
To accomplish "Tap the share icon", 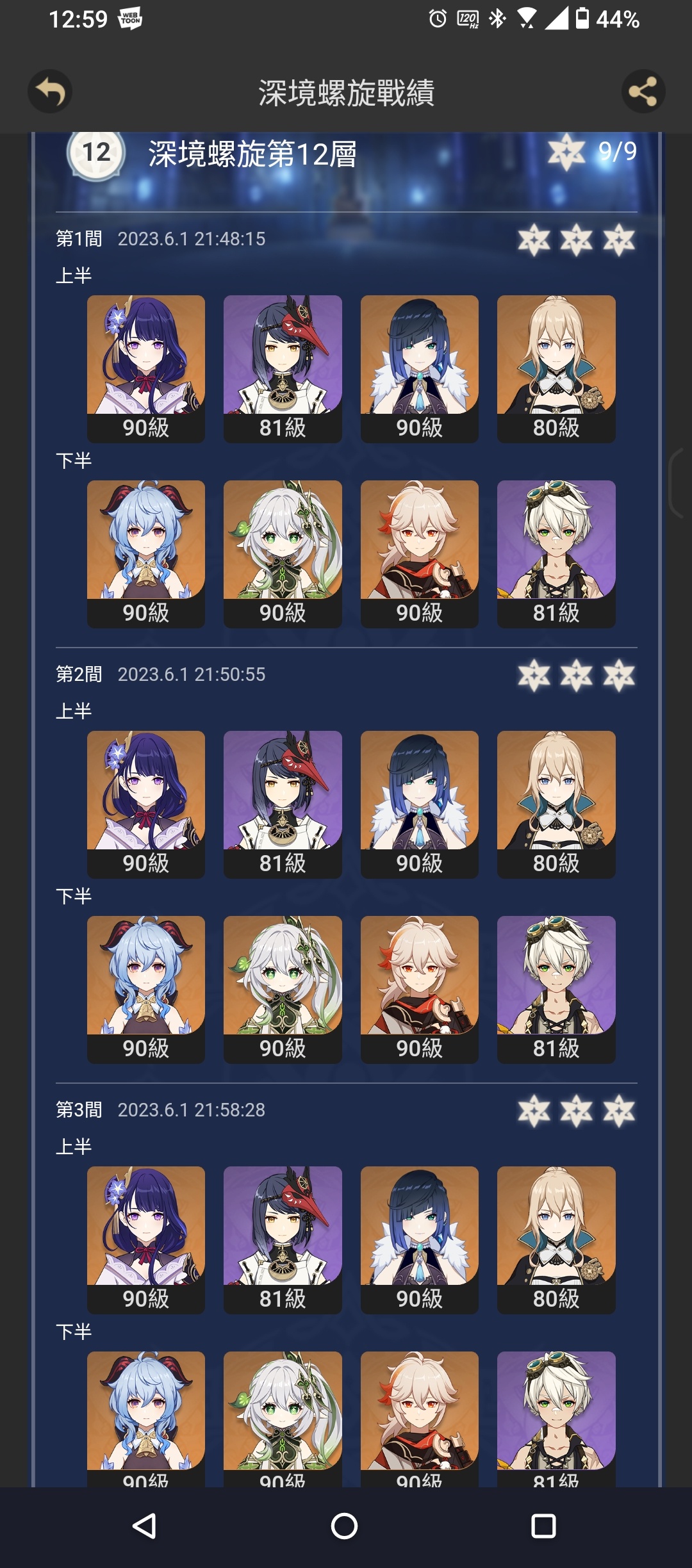I will (x=643, y=92).
